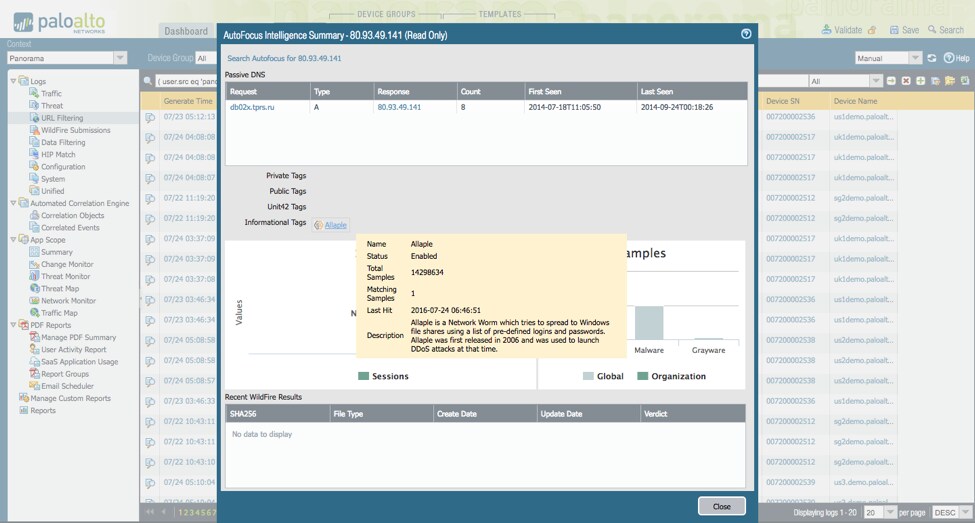Open HIP Match logs
This screenshot has width=975, height=523.
(58, 154)
